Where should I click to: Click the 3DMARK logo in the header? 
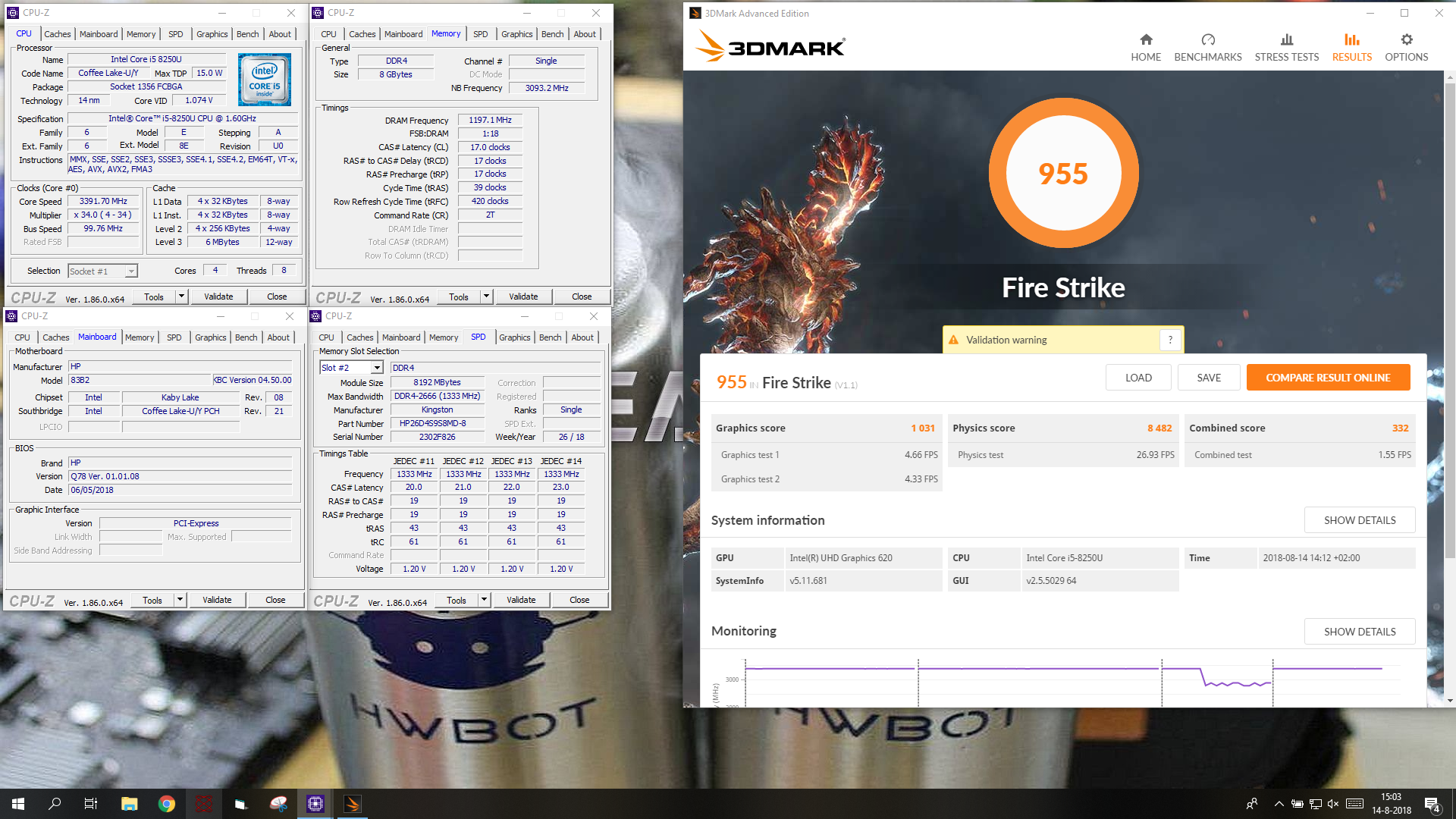click(x=770, y=47)
